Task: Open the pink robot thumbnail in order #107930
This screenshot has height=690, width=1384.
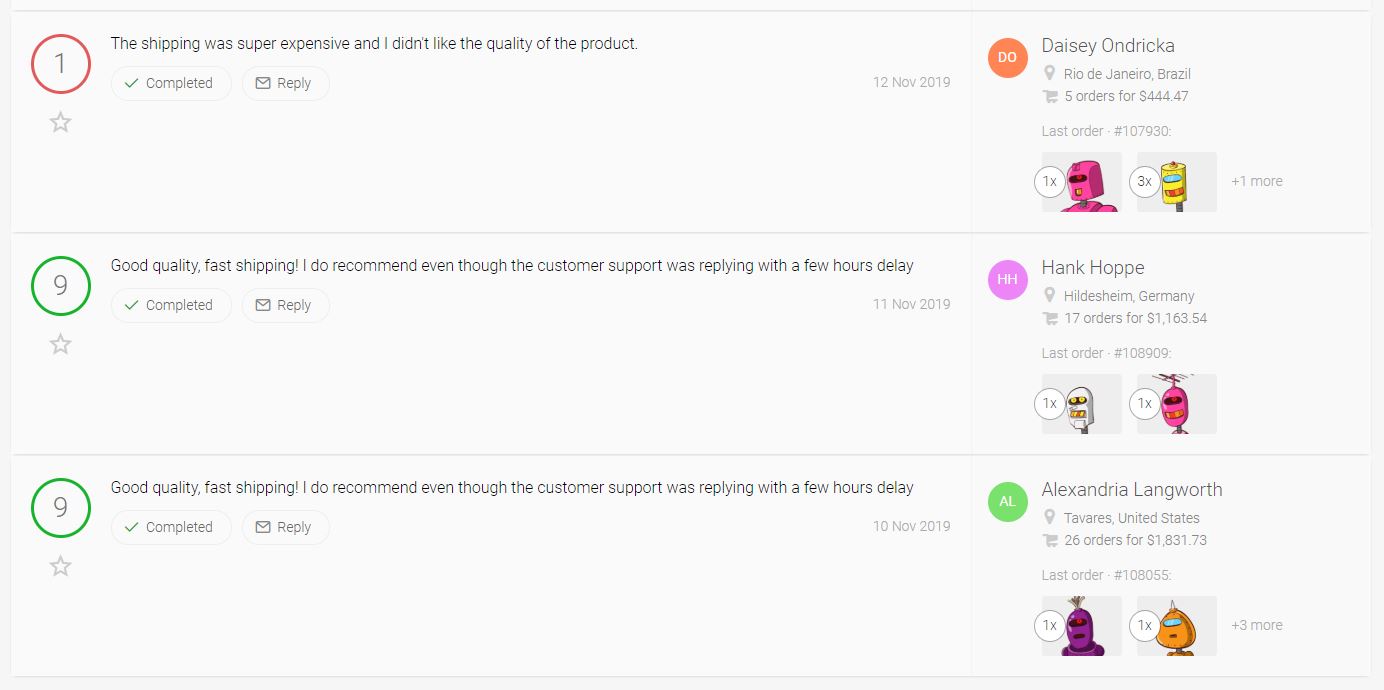Action: [x=1085, y=182]
